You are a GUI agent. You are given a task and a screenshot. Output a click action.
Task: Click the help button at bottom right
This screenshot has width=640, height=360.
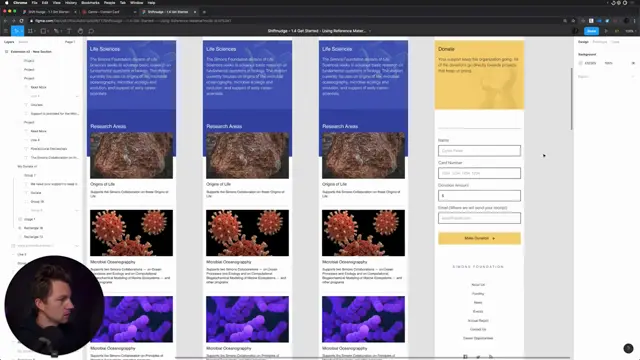[628, 348]
